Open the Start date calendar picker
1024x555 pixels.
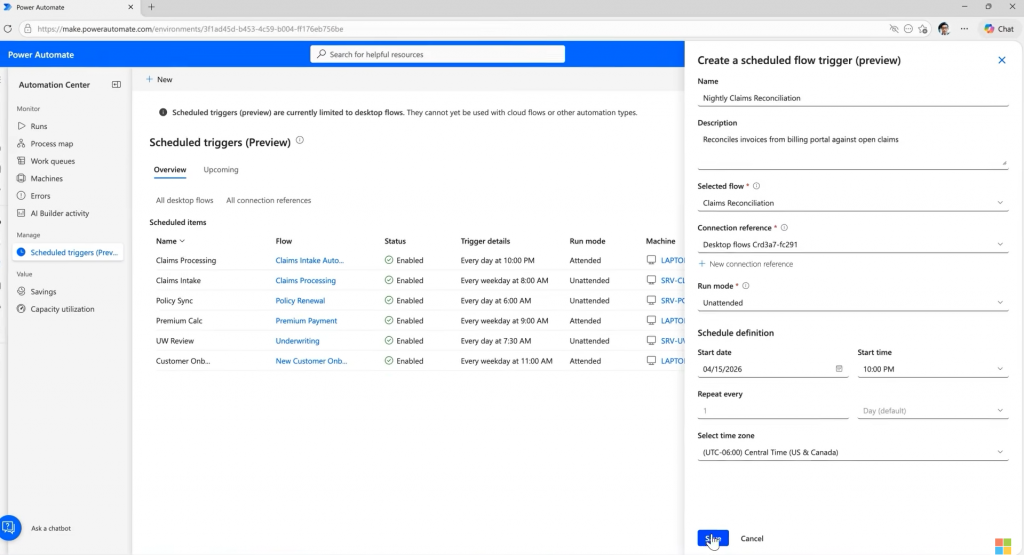point(839,369)
